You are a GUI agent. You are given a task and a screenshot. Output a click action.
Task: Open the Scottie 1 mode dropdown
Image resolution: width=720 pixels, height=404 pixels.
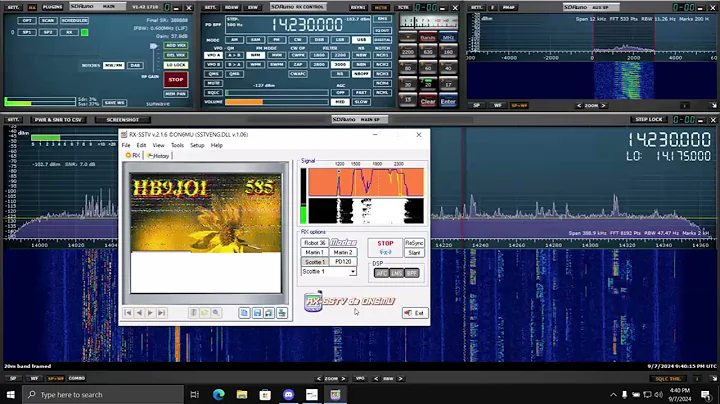352,272
